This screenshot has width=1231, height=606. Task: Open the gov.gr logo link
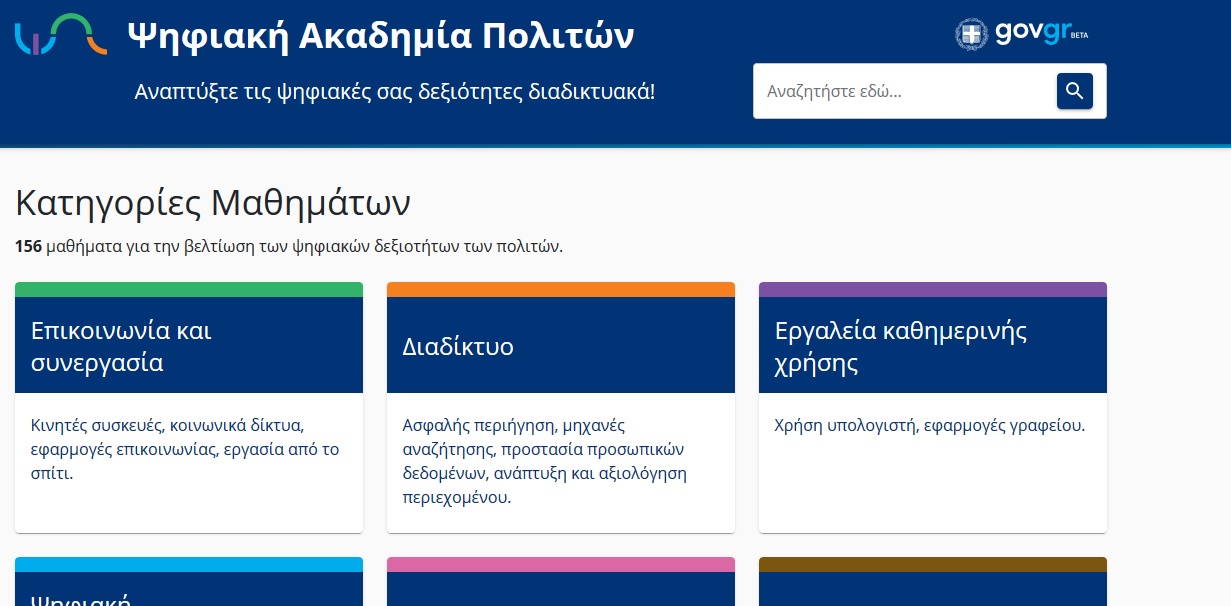pyautogui.click(x=1022, y=34)
